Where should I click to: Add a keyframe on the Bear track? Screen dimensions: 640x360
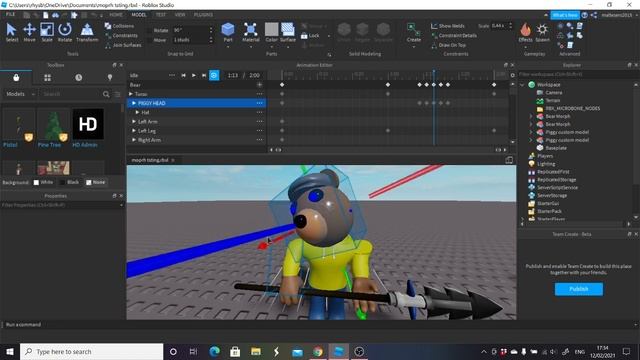click(x=259, y=85)
